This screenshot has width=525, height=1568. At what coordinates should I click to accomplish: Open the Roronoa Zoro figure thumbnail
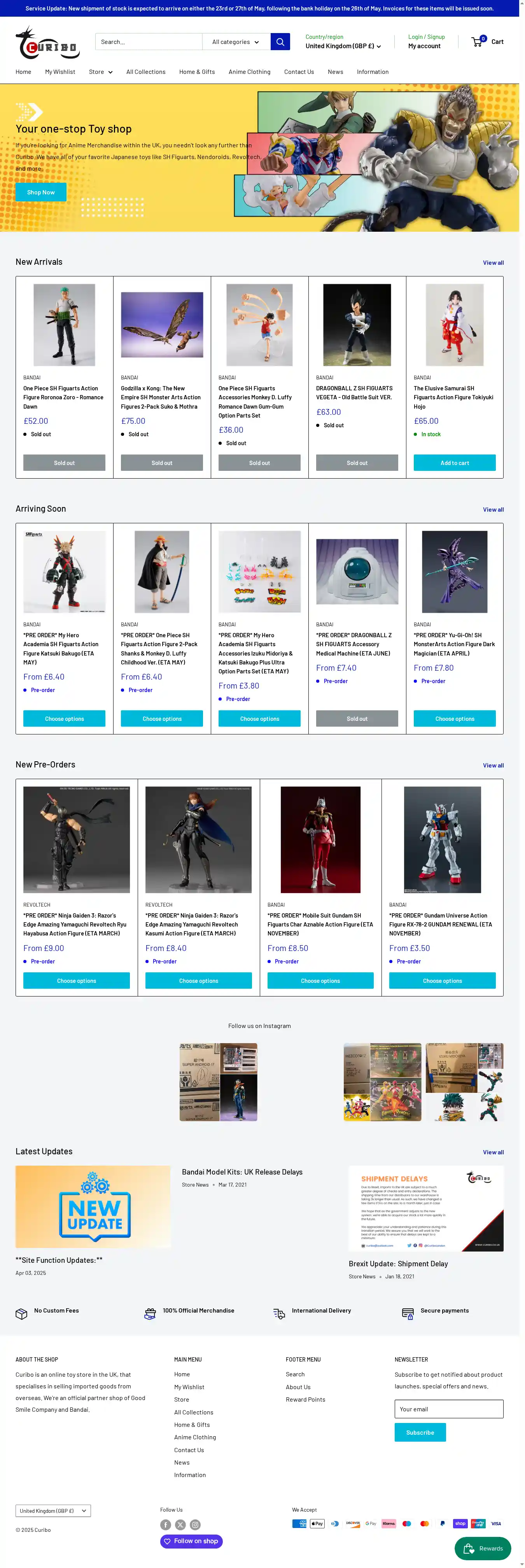[65, 325]
